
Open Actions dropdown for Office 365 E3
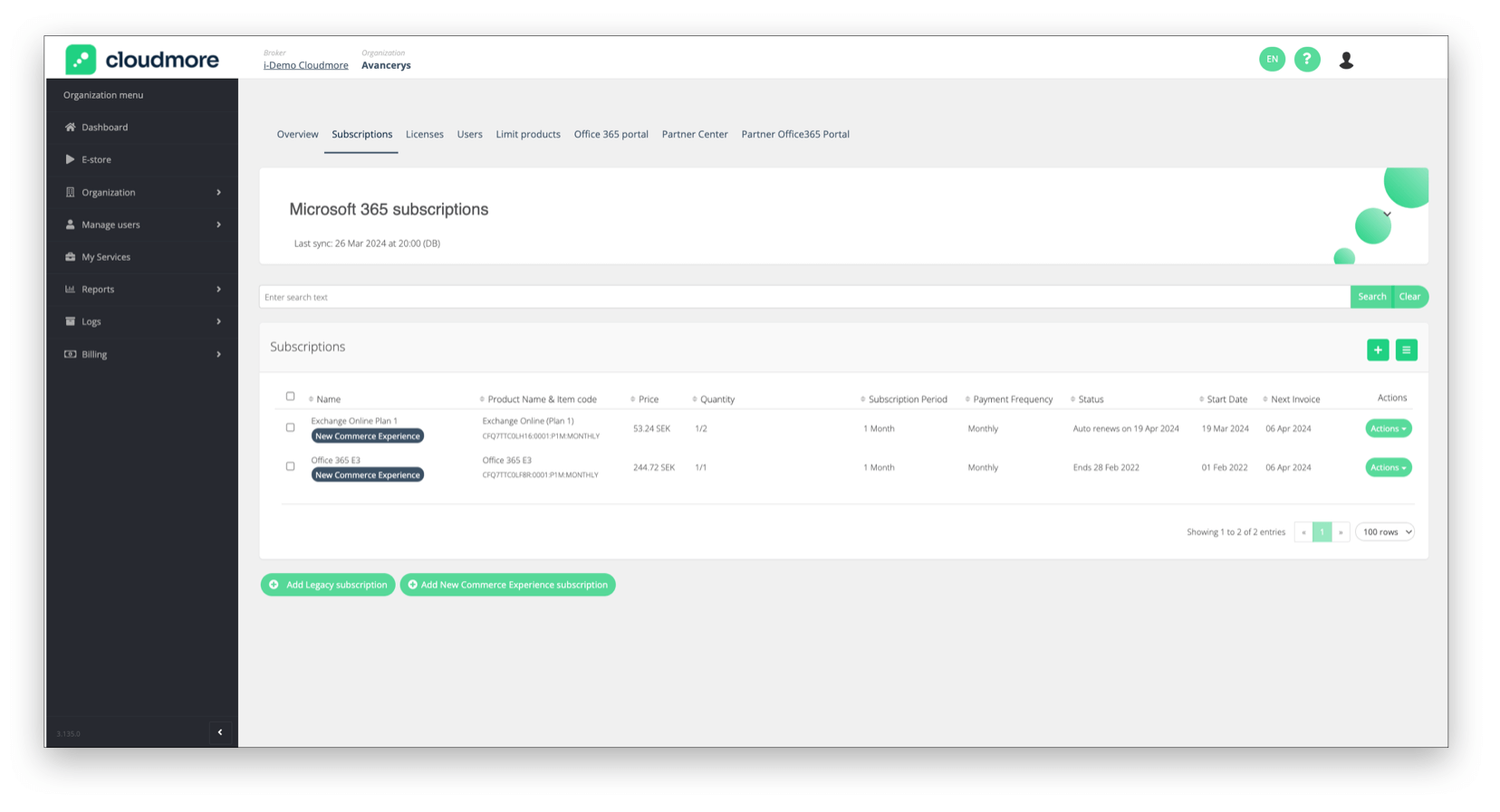1388,467
